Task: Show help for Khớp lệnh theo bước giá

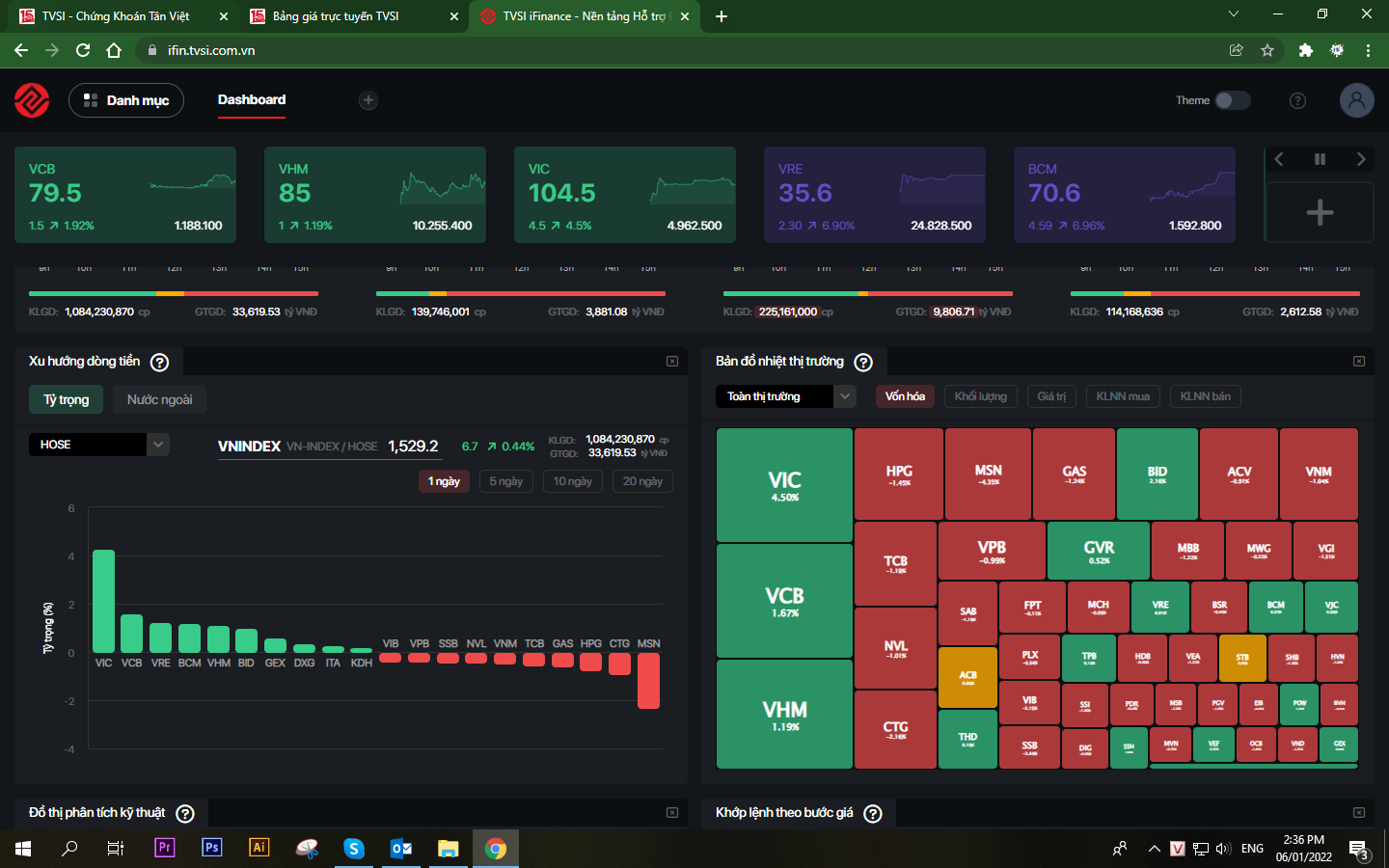Action: click(873, 814)
